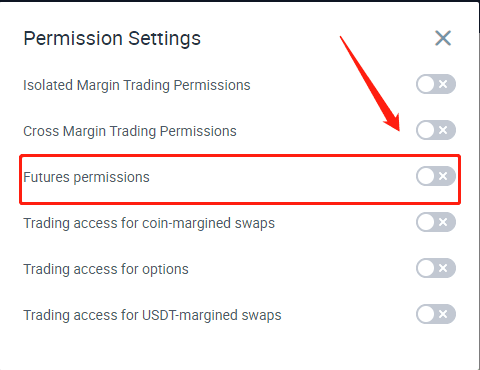Click white knob of Cross Margin switch
This screenshot has height=370, width=480.
tap(426, 130)
